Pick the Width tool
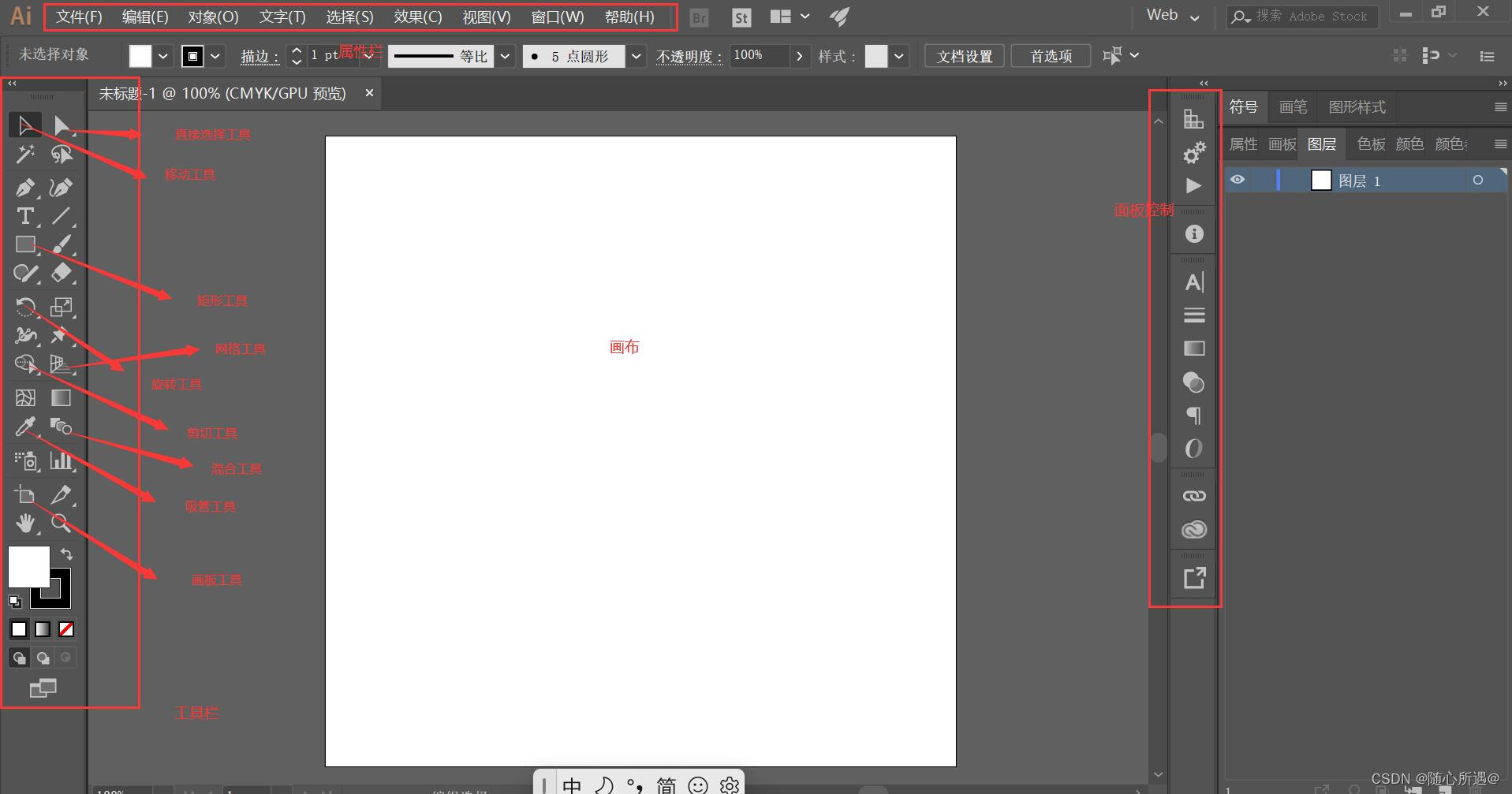 tap(25, 335)
